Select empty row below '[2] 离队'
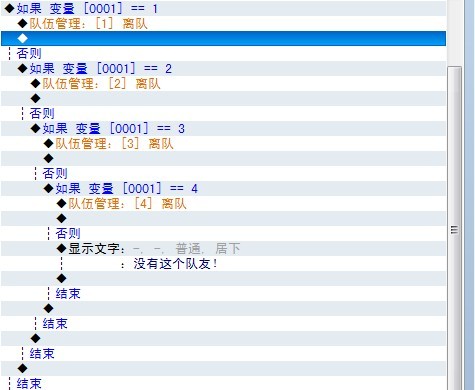475x390 pixels. coord(223,99)
